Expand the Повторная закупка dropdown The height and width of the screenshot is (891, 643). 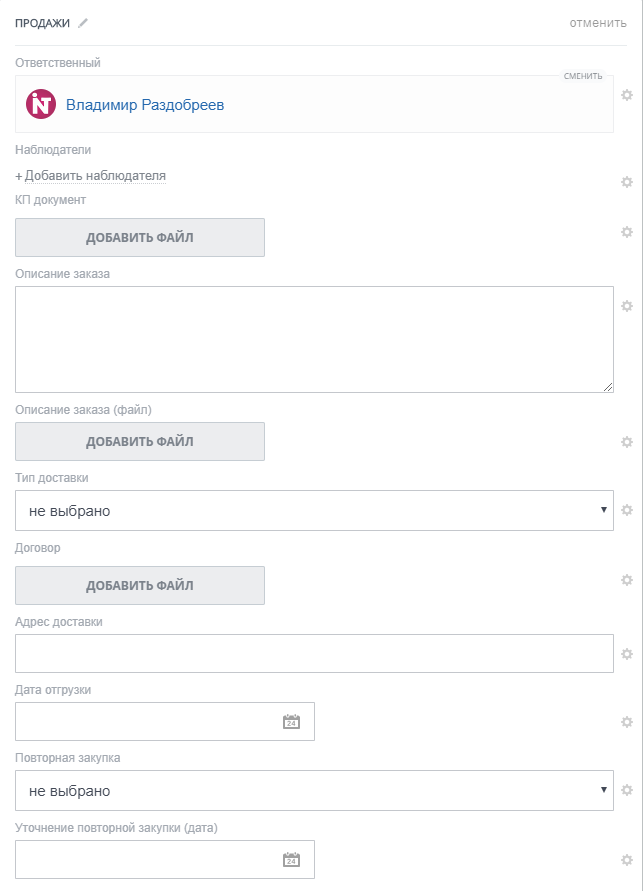pos(314,791)
